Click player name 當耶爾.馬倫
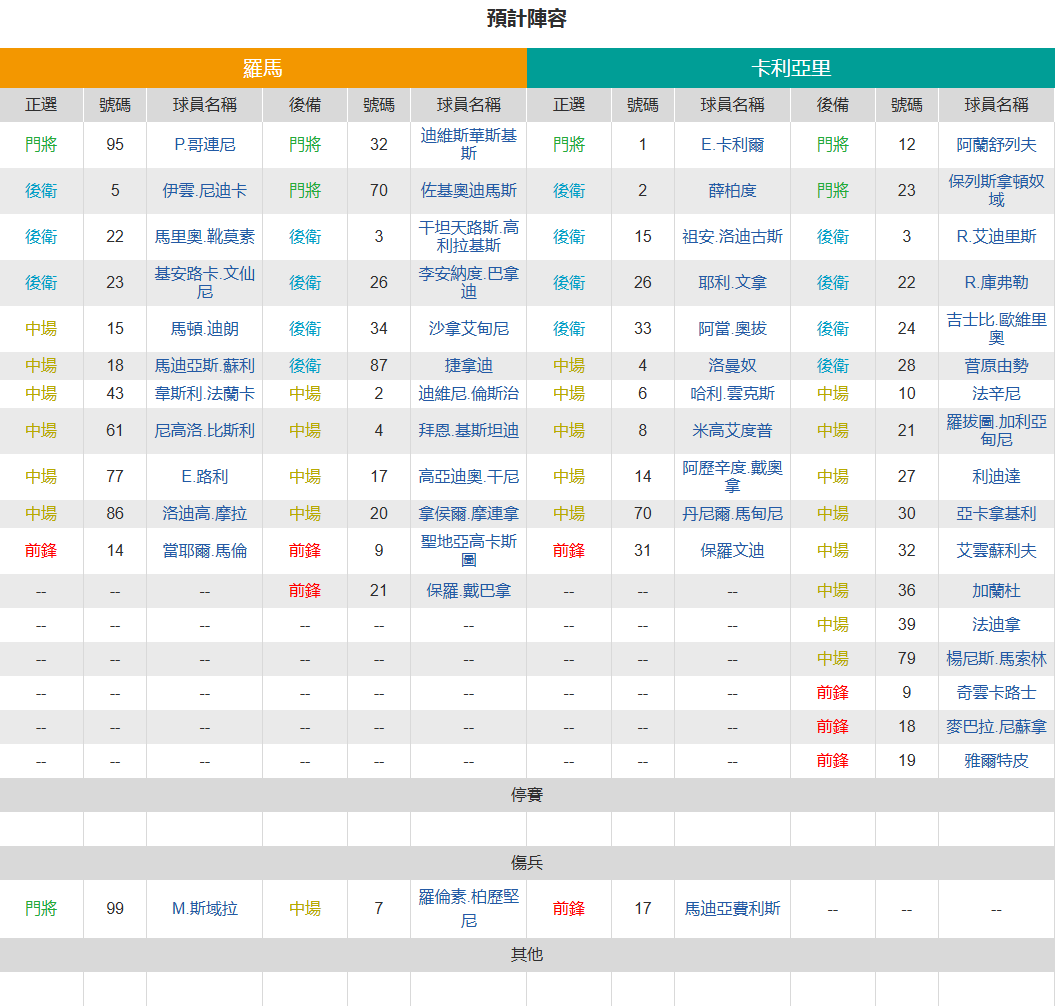 click(x=205, y=551)
